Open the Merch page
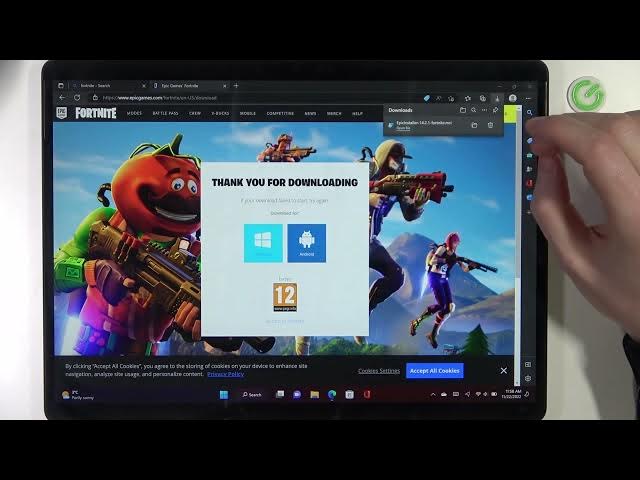640x480 pixels. [334, 113]
